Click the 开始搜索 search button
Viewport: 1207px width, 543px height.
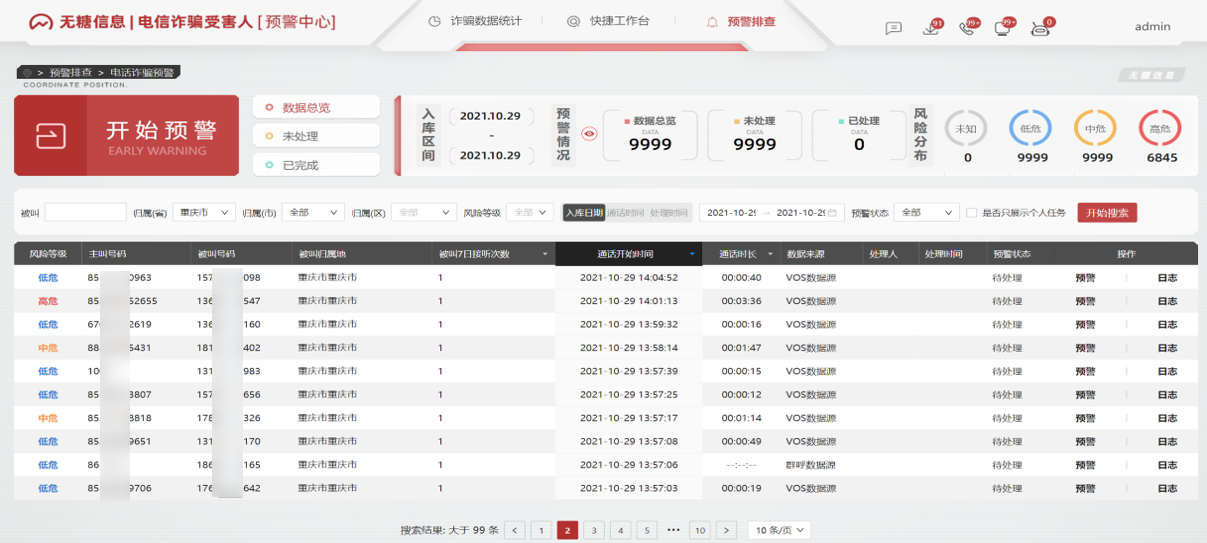click(1106, 213)
